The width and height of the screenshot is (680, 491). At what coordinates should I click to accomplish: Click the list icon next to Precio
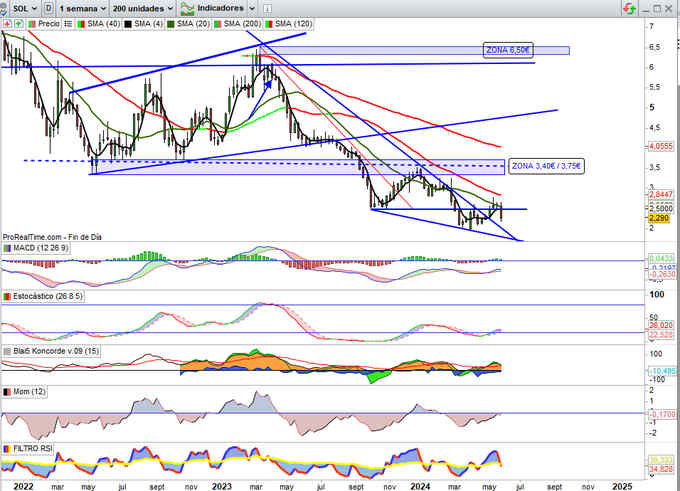pos(68,23)
